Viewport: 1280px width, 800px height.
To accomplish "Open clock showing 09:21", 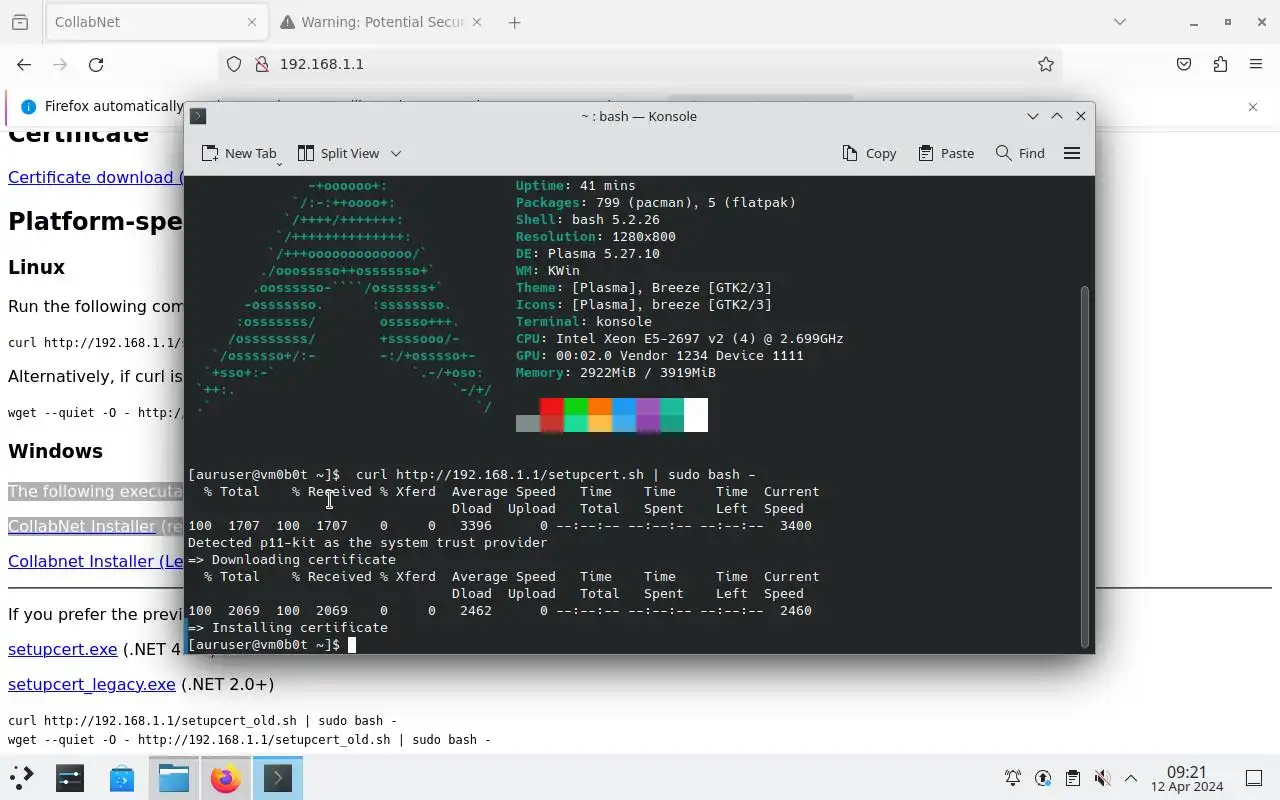I will click(1188, 778).
